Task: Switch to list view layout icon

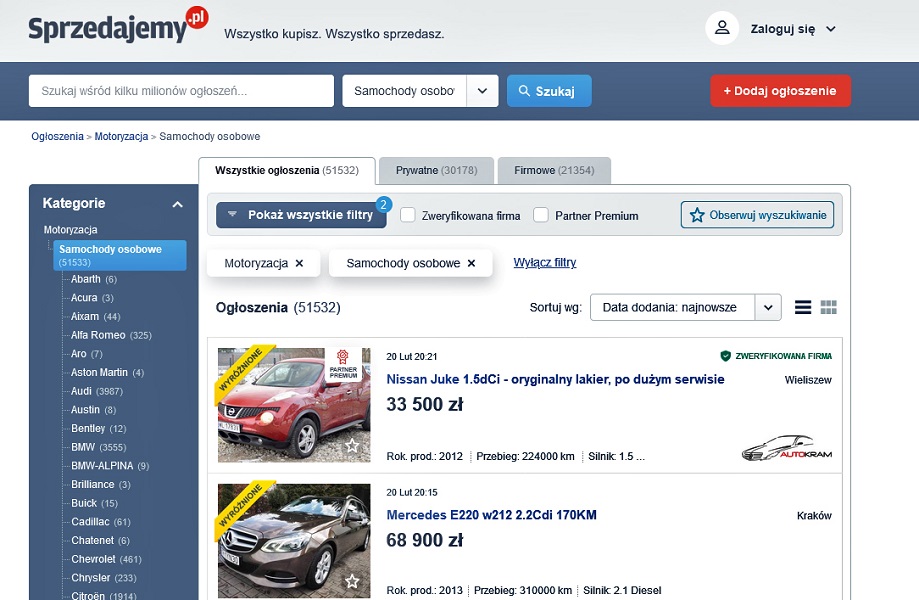Action: pyautogui.click(x=803, y=307)
